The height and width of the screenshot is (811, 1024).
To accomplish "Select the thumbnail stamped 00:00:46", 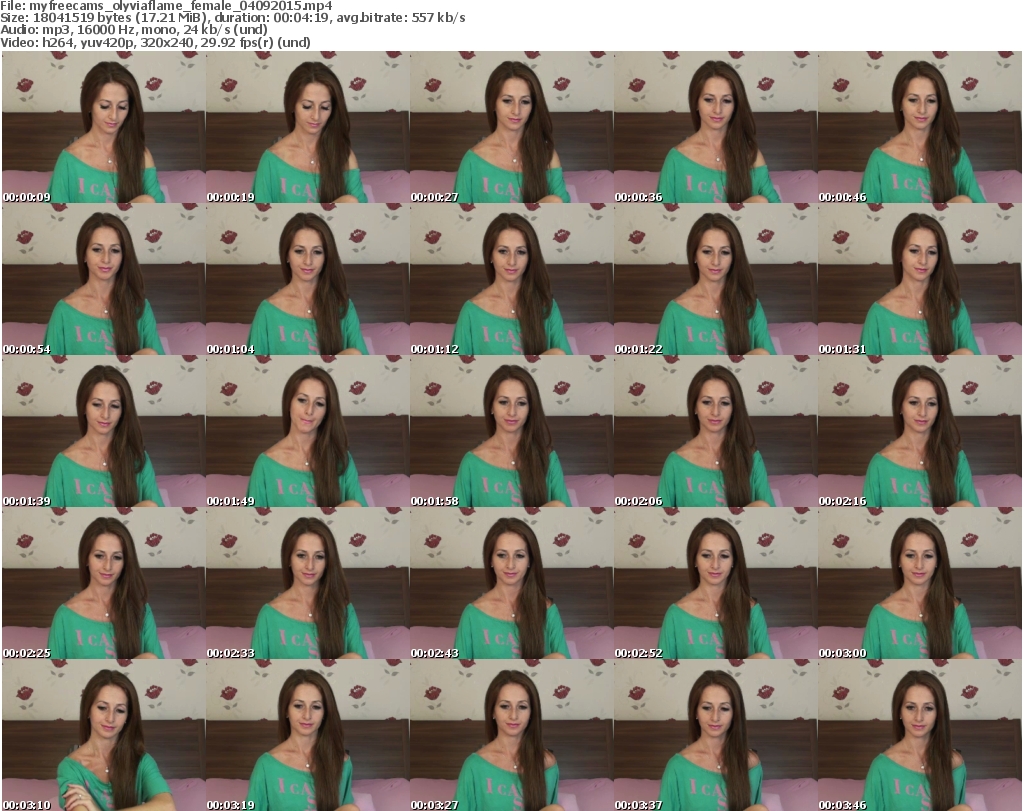I will (x=920, y=127).
